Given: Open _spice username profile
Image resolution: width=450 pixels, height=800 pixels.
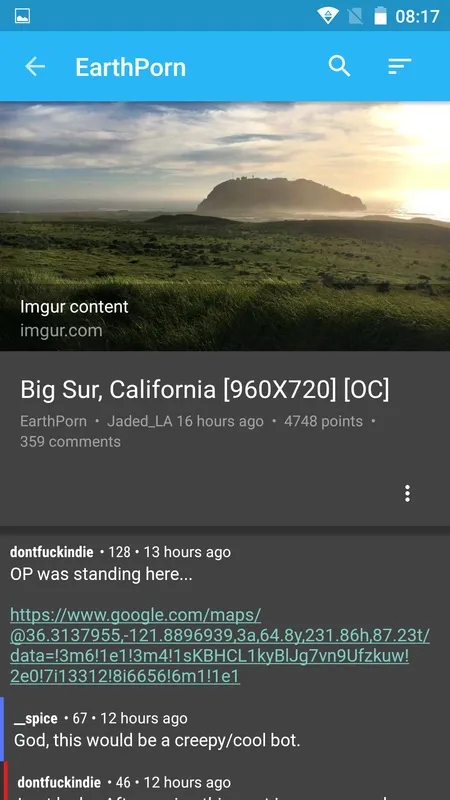Looking at the screenshot, I should (36, 718).
